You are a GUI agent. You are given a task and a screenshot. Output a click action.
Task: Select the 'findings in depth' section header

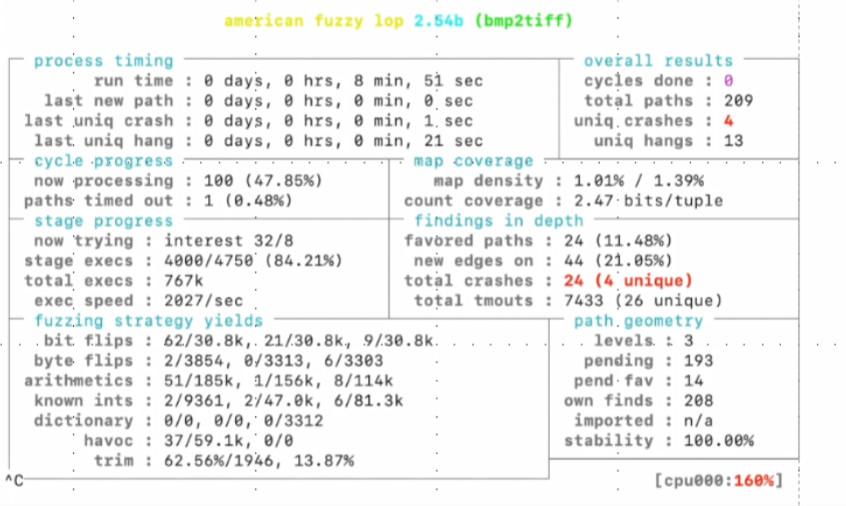tap(499, 221)
